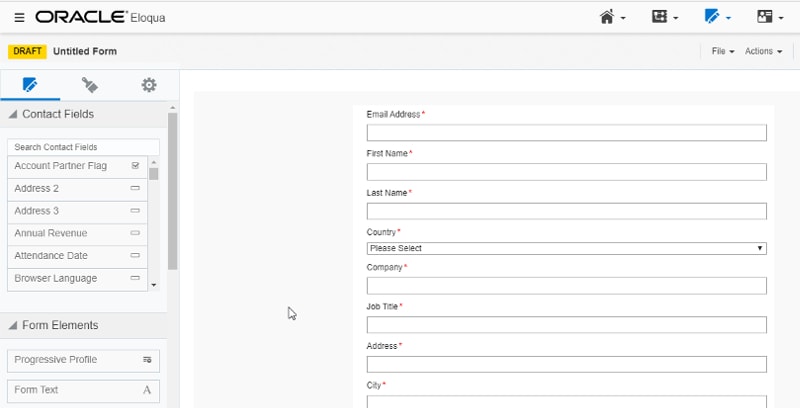
Task: Select the blue pencil fields tab
Action: click(x=30, y=85)
